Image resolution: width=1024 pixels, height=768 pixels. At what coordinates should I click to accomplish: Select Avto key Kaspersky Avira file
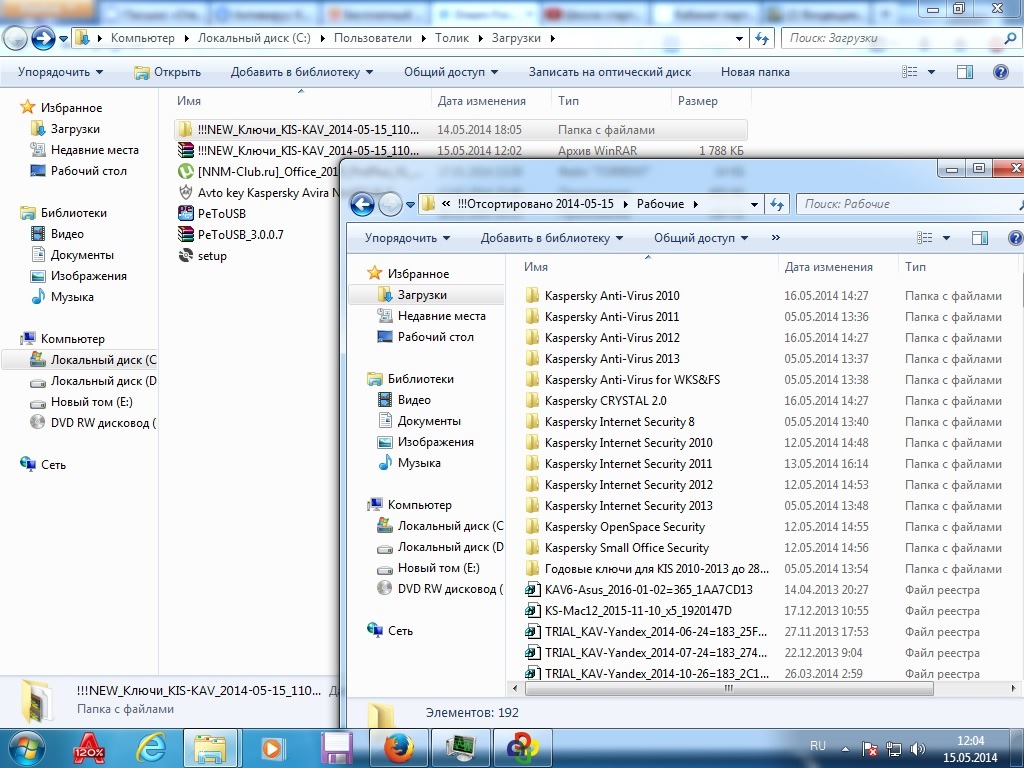[x=259, y=193]
